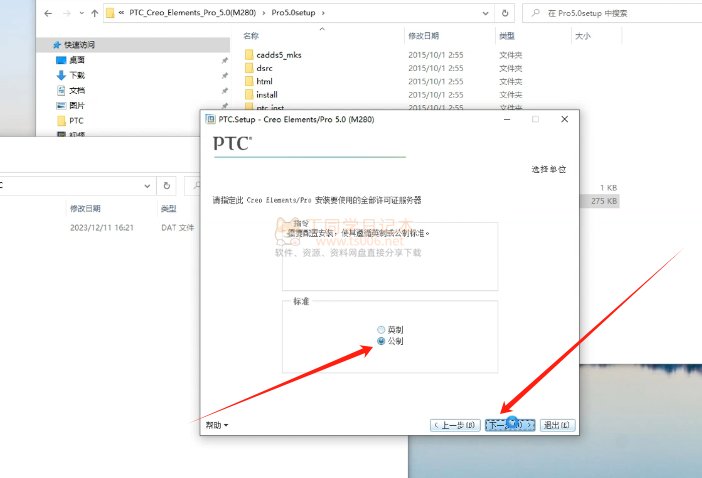Click html folder icon
This screenshot has height=478, width=702.
coord(249,81)
